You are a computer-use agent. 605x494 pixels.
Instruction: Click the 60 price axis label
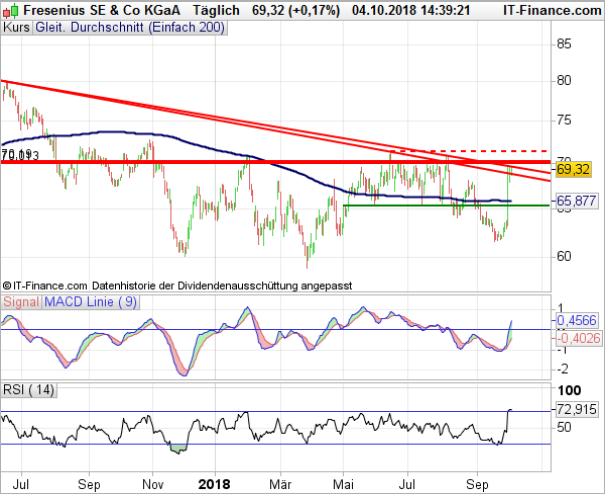click(563, 256)
